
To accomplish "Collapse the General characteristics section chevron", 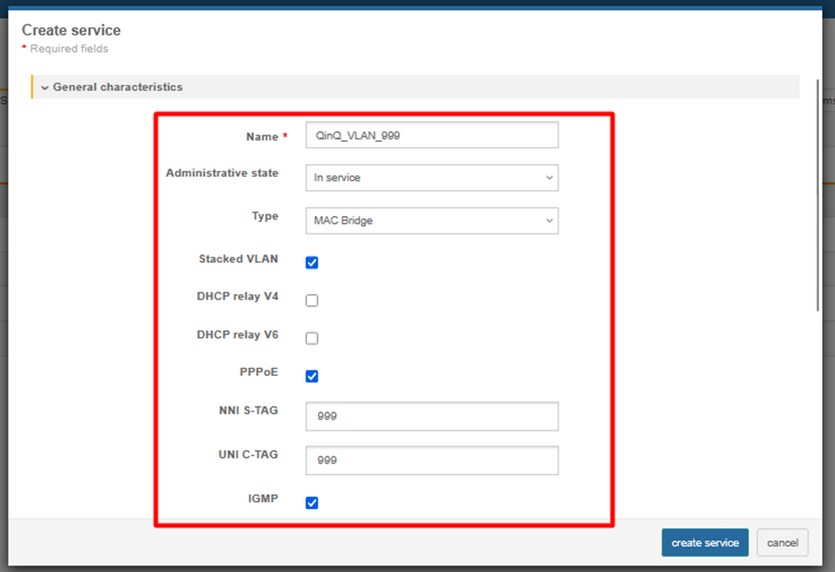I will click(45, 88).
